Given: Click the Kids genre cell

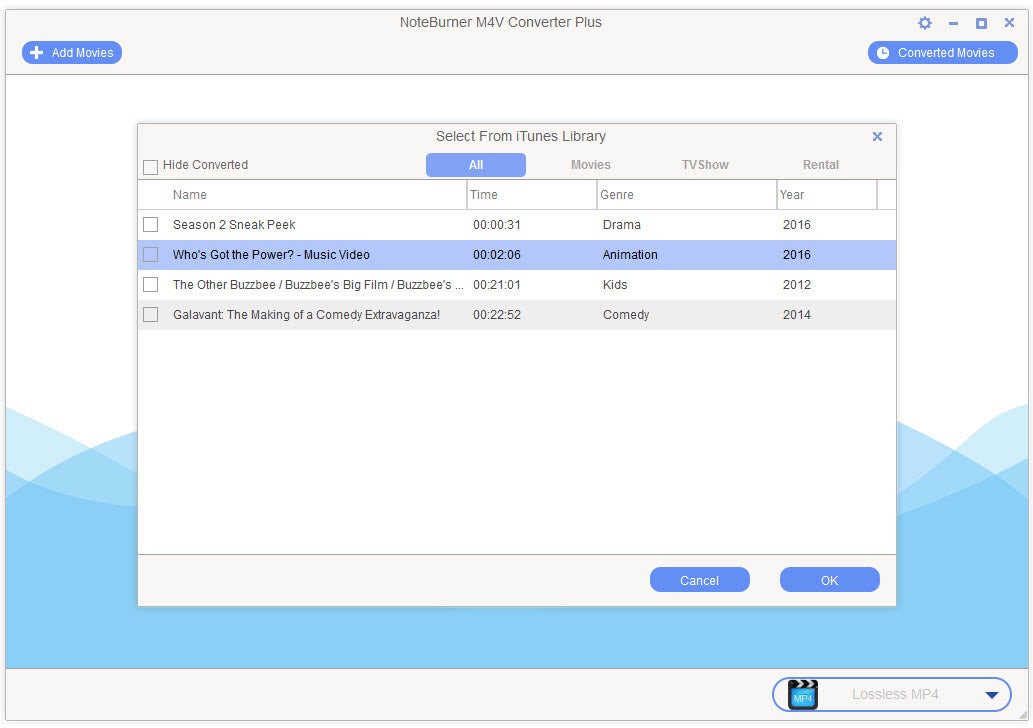Looking at the screenshot, I should tap(615, 285).
